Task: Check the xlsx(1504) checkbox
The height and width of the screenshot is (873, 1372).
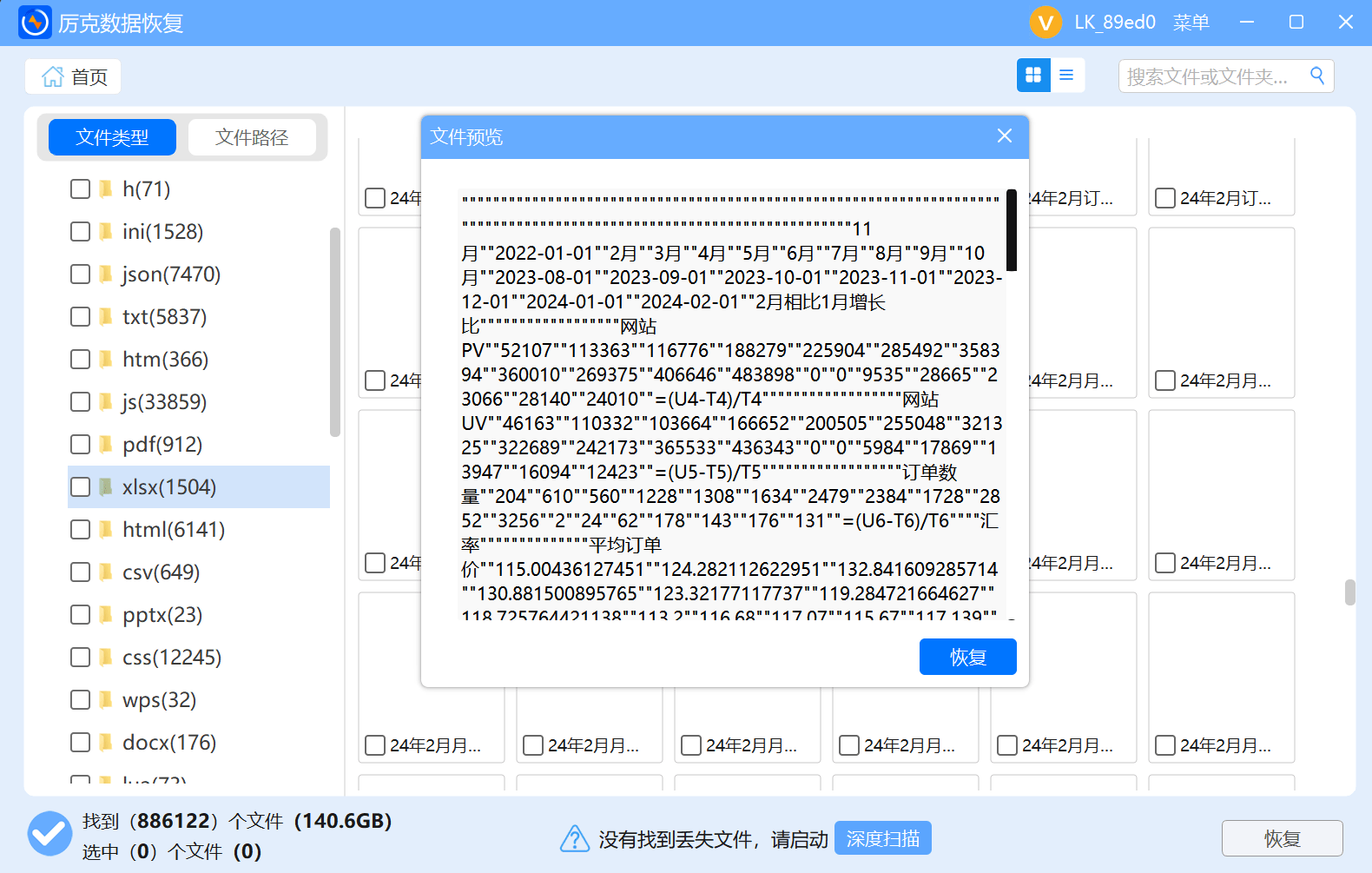Action: [80, 487]
